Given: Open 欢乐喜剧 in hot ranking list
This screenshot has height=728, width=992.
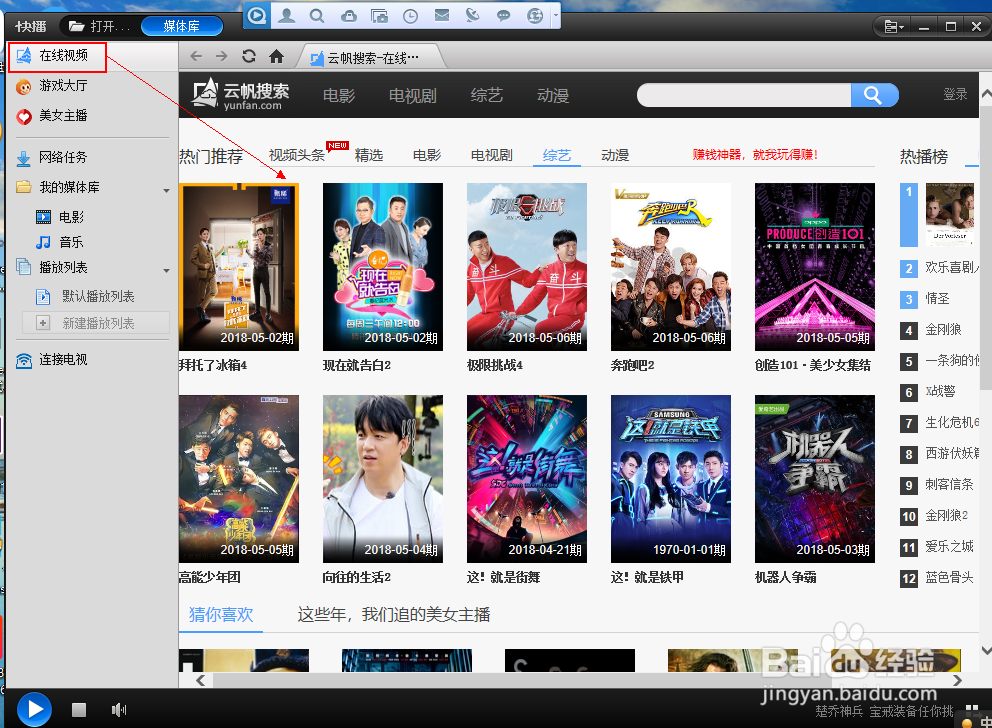Looking at the screenshot, I should (x=952, y=268).
